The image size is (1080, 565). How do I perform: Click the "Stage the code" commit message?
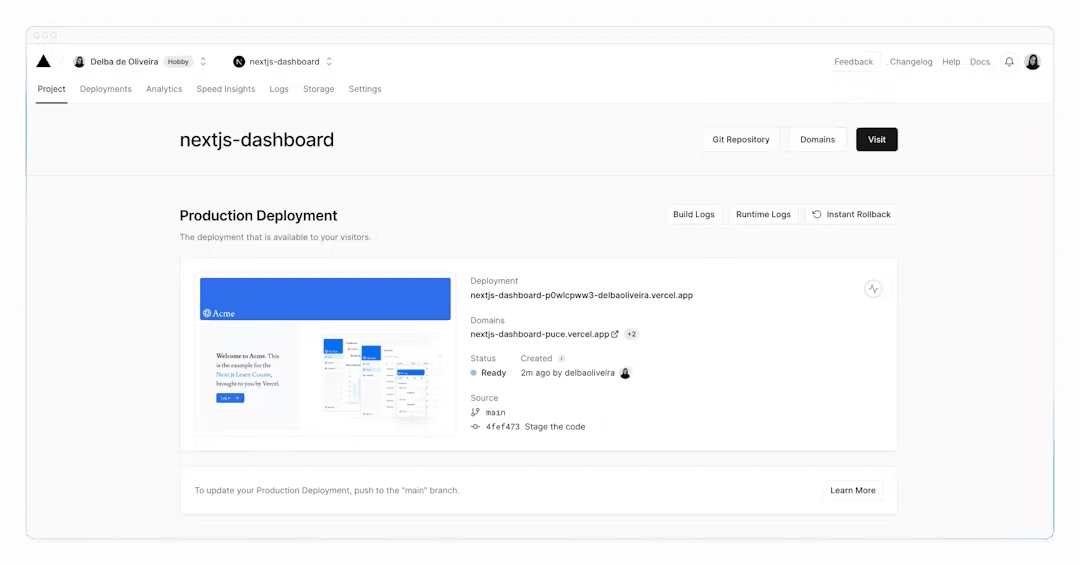pos(555,427)
